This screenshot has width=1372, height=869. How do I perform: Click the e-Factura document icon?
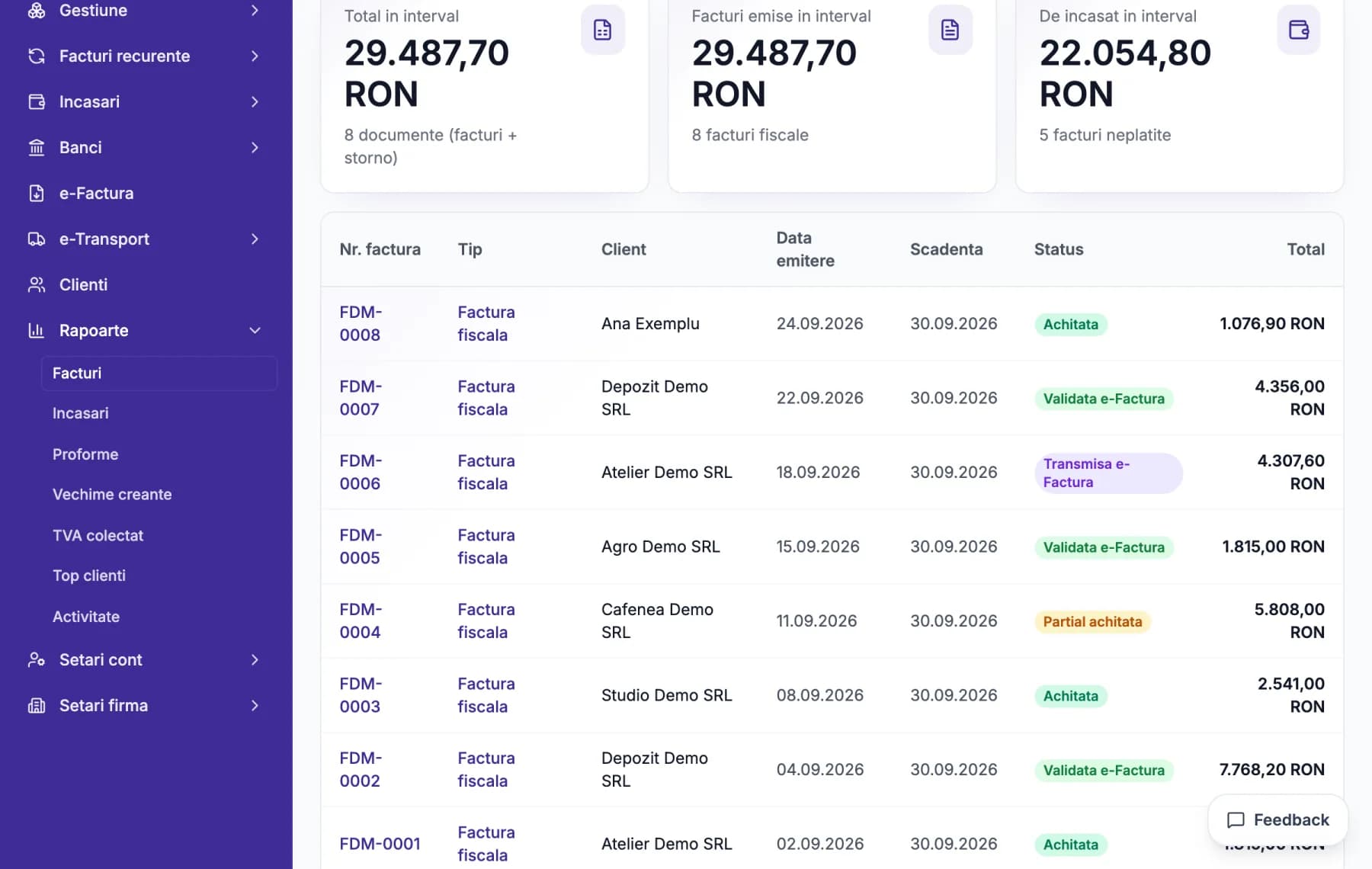36,193
